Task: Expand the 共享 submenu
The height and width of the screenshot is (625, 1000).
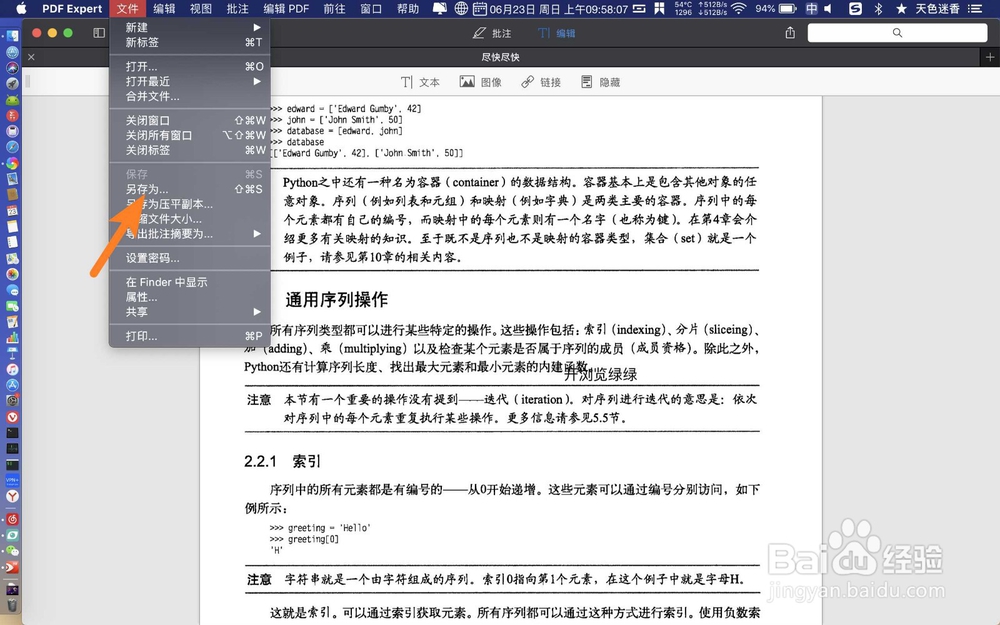Action: point(189,312)
